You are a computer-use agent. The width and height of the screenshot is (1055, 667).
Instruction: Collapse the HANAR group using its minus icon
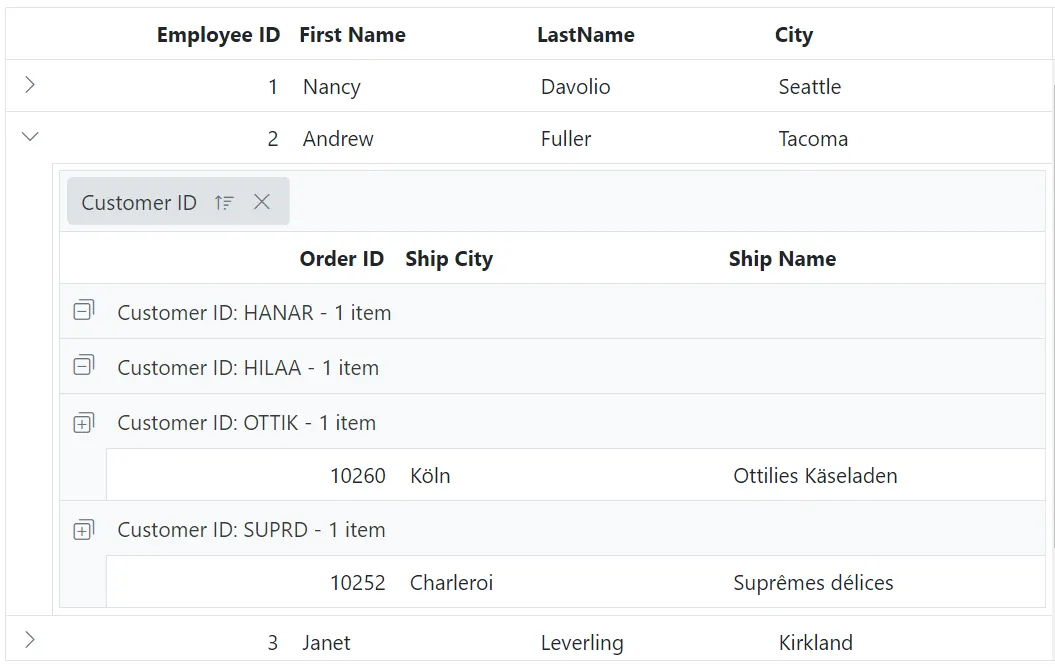click(84, 311)
